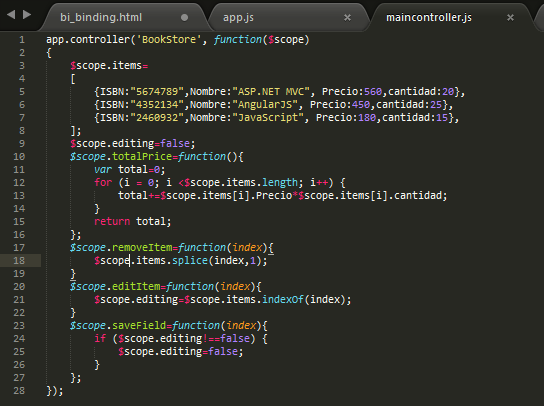Click the Precio value 180
Screen dimensions: 544x406
point(367,118)
